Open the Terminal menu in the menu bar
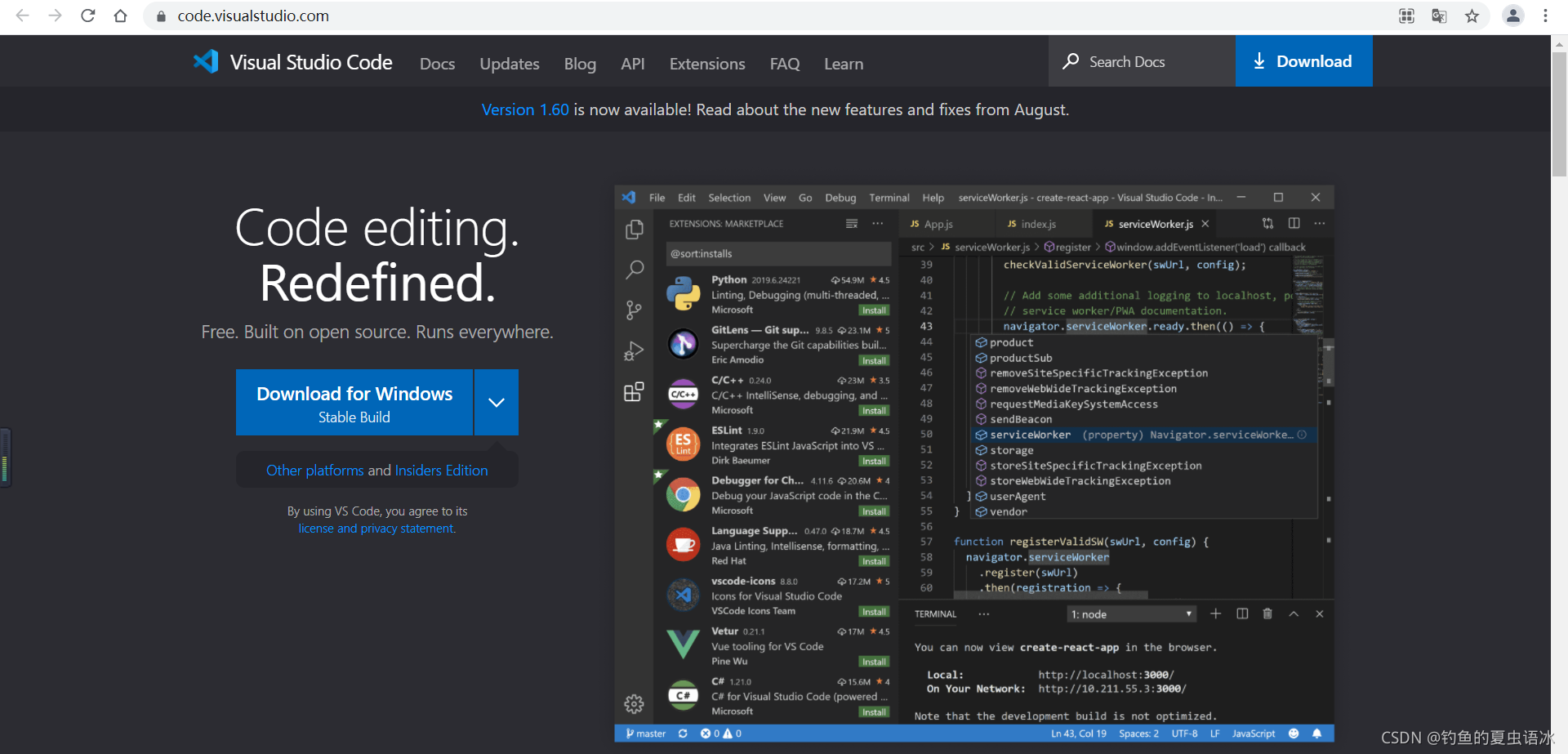This screenshot has height=754, width=1568. 889,197
